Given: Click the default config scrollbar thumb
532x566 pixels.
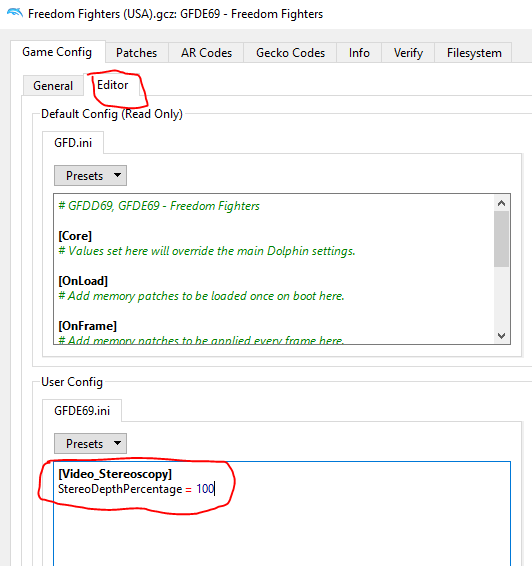Looking at the screenshot, I should pyautogui.click(x=501, y=239).
